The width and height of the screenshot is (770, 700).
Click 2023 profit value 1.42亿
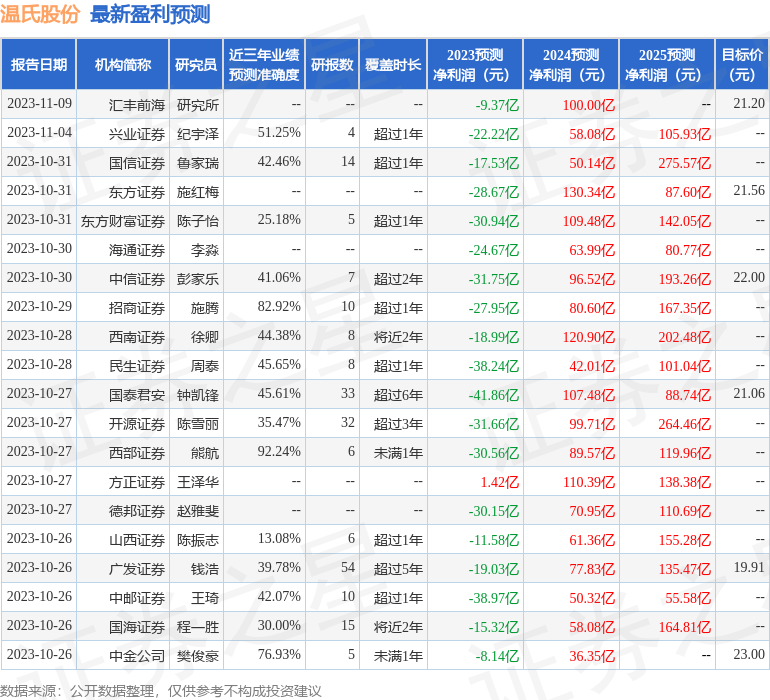tap(499, 482)
